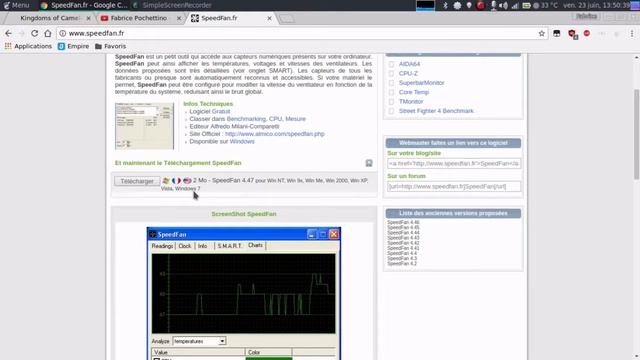Viewport: 640px width, 360px height.
Task: Open the SuperbarMonitor link
Action: click(422, 83)
